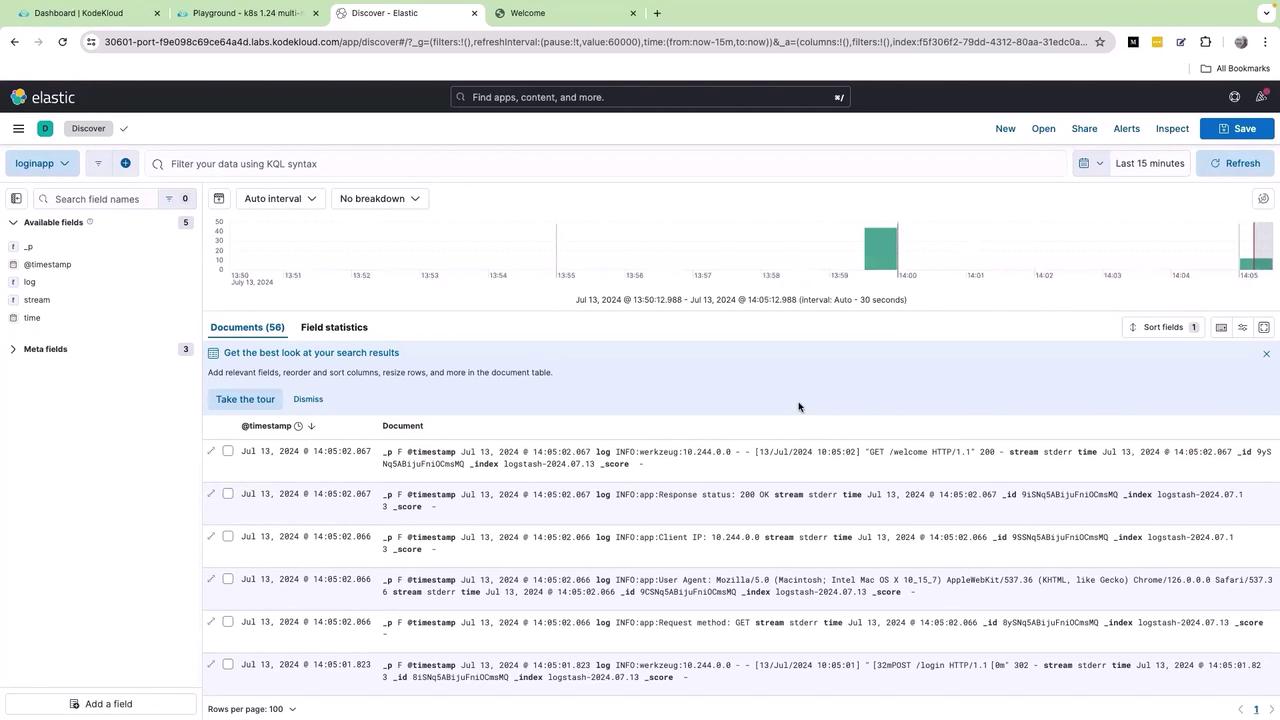Open the saved search badge checkmark menu
This screenshot has height=720, width=1280.
[124, 128]
